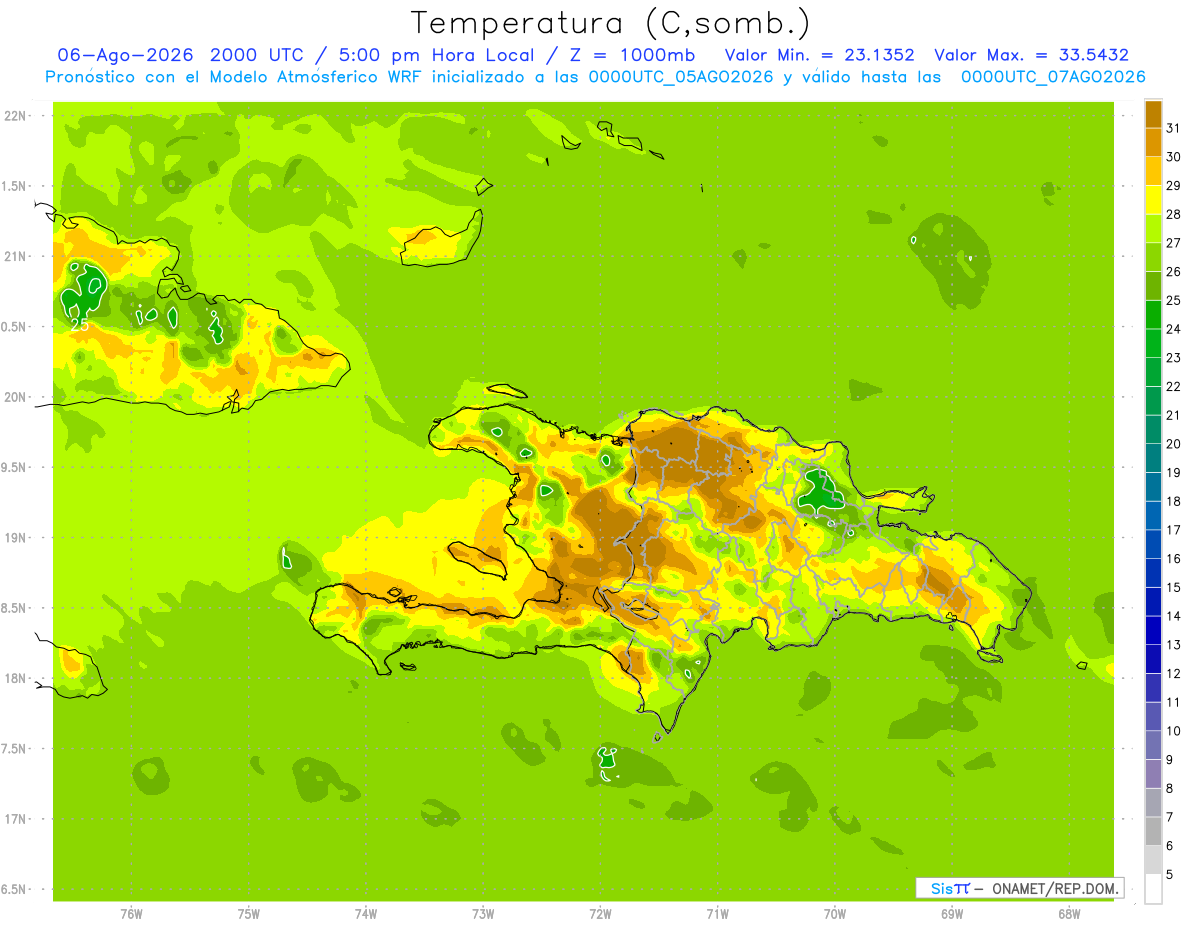Pick the yellow legend band between 28 and 29
The image size is (1200, 927).
[1153, 200]
